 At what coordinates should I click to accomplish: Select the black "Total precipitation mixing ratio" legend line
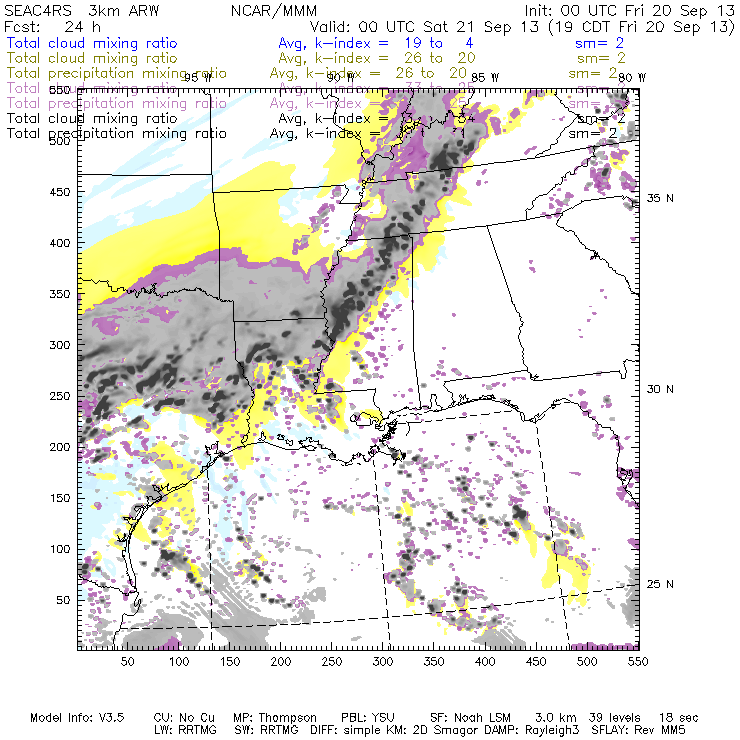(117, 134)
